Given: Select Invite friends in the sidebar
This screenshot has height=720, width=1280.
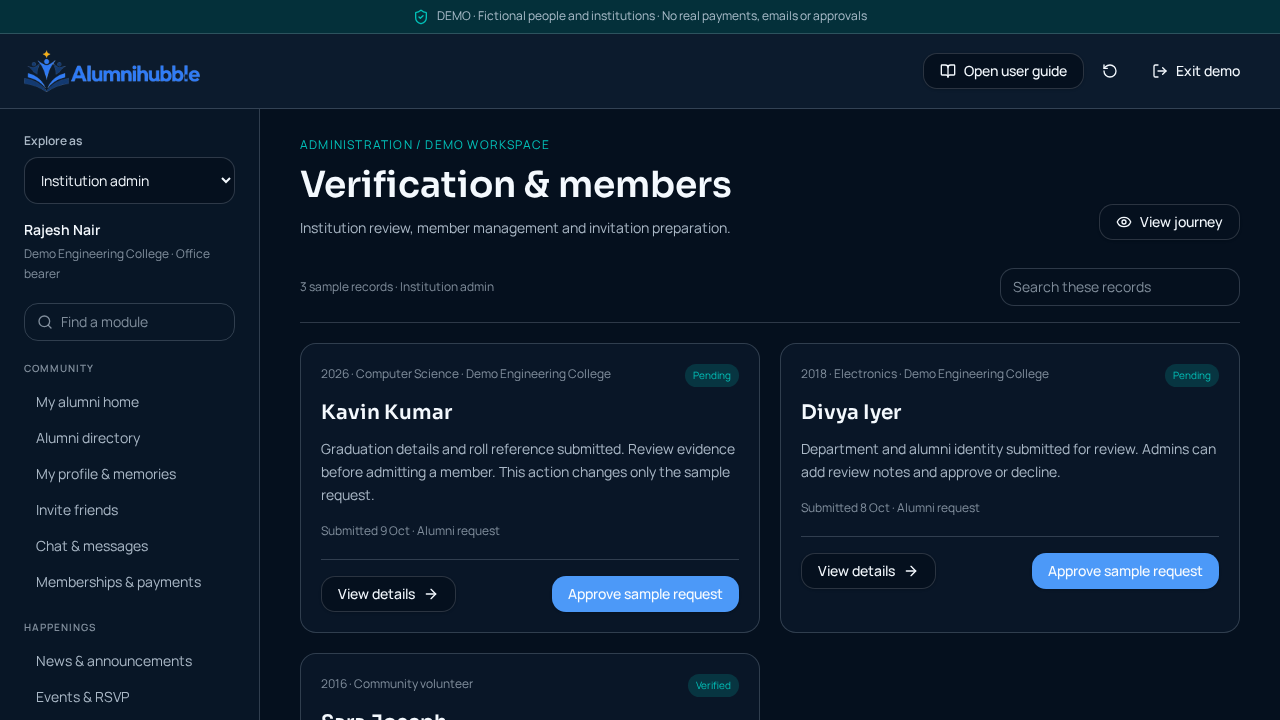Looking at the screenshot, I should coord(77,510).
